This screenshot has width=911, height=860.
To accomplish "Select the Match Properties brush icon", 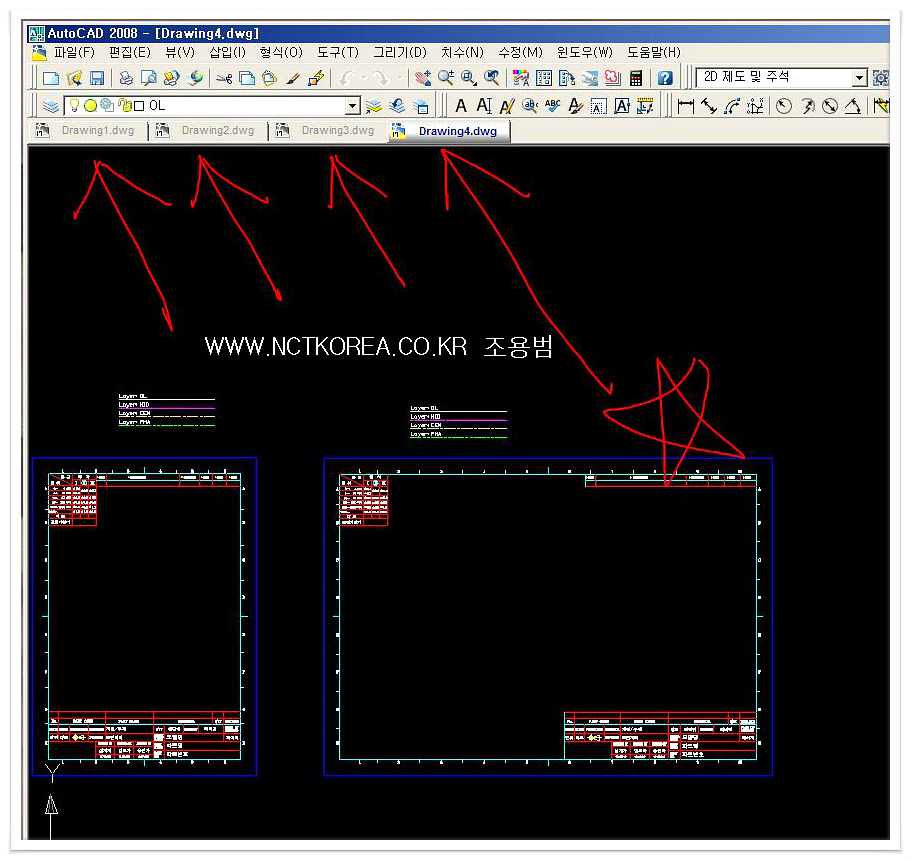I will 293,78.
